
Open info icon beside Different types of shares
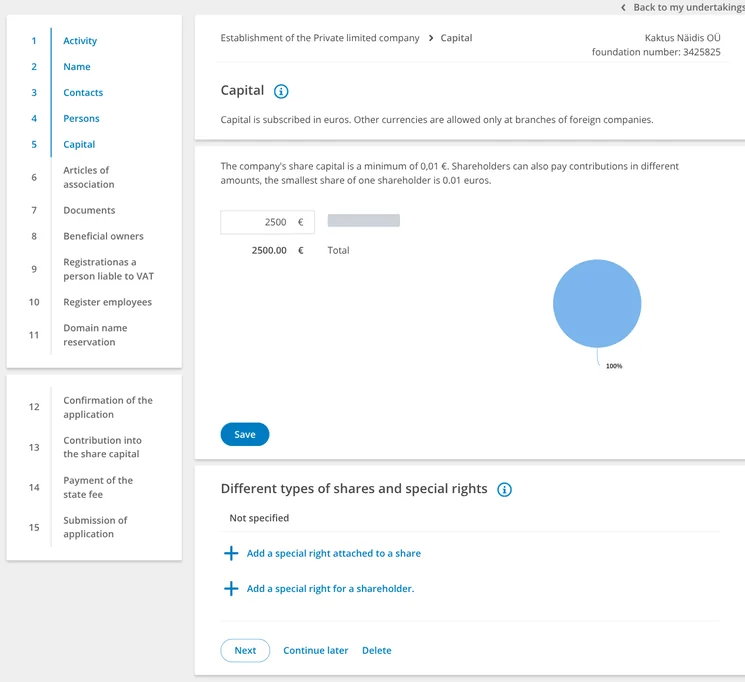504,490
